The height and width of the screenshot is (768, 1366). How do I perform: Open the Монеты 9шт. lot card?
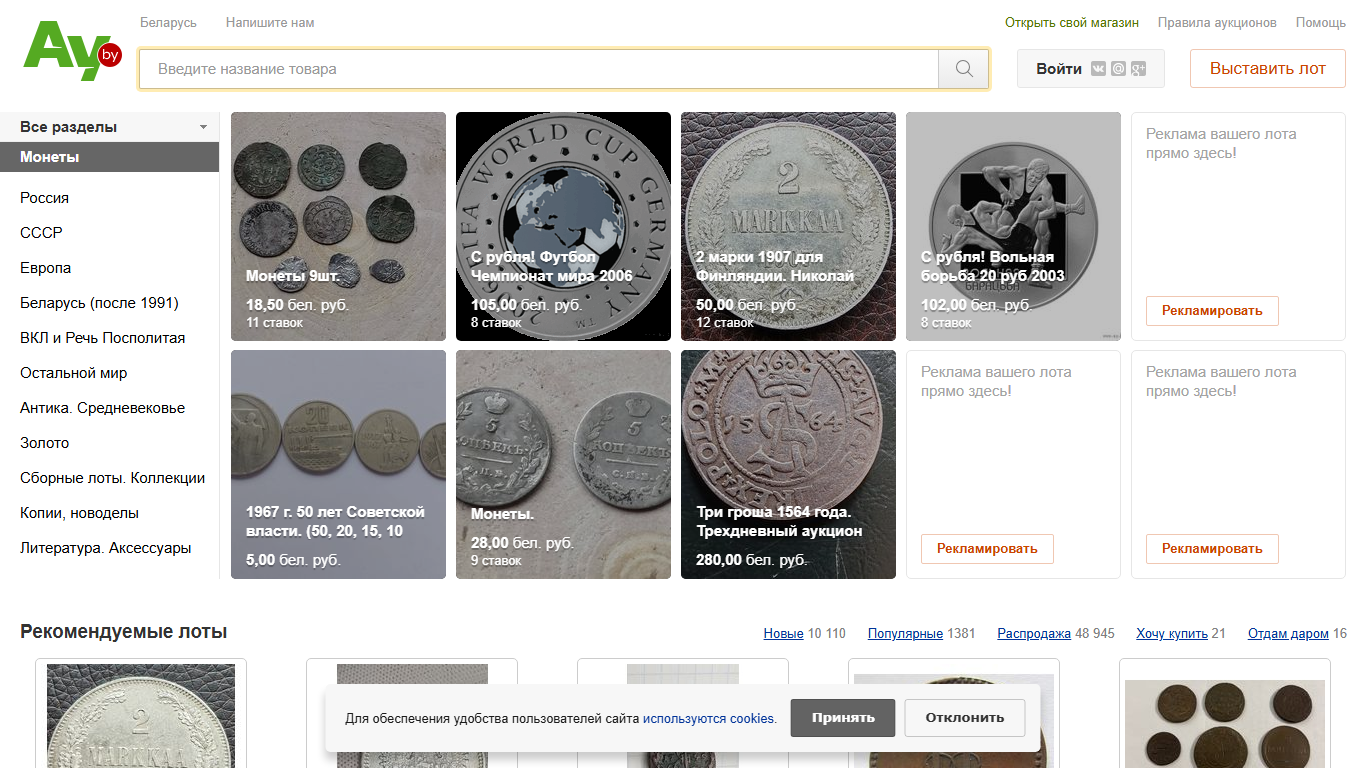click(x=338, y=226)
